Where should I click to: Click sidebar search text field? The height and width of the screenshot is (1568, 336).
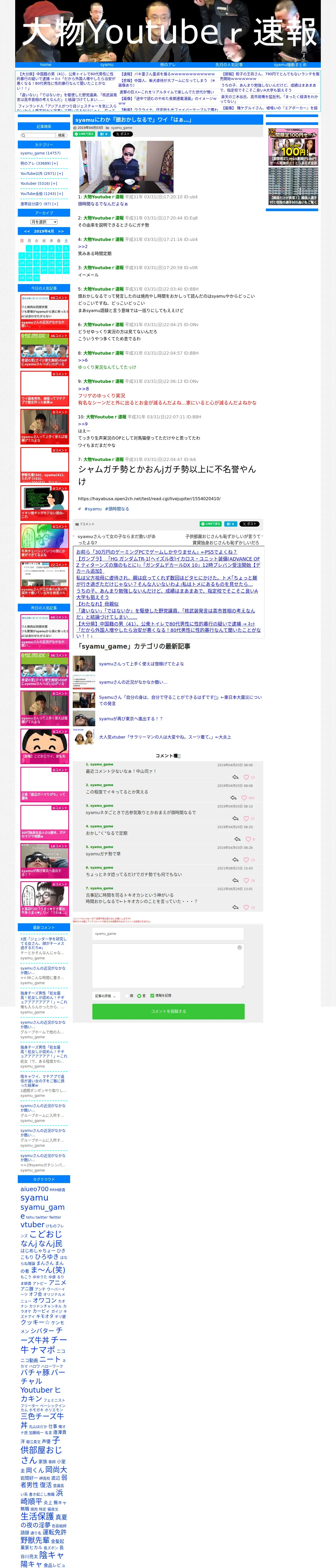coord(38,136)
